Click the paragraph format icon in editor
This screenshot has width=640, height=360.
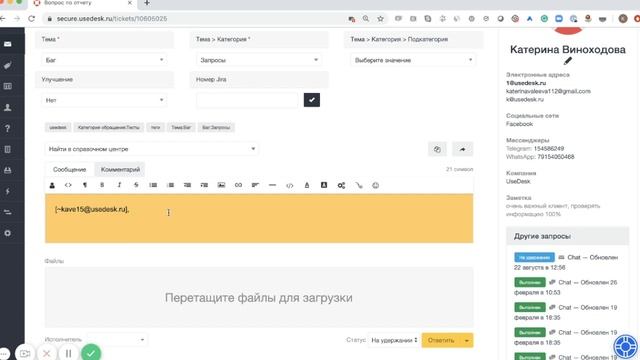point(85,185)
